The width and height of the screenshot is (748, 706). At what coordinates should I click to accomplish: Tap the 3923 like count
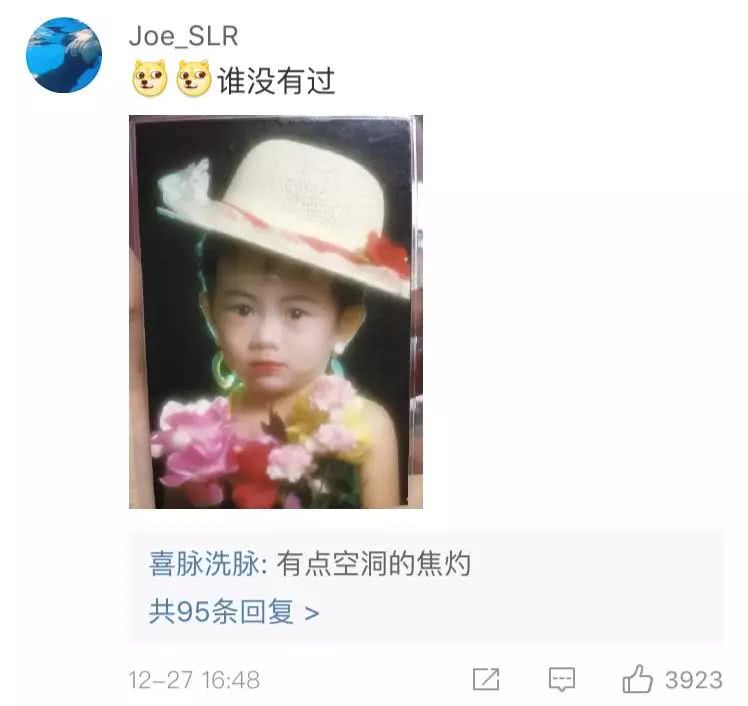[694, 680]
